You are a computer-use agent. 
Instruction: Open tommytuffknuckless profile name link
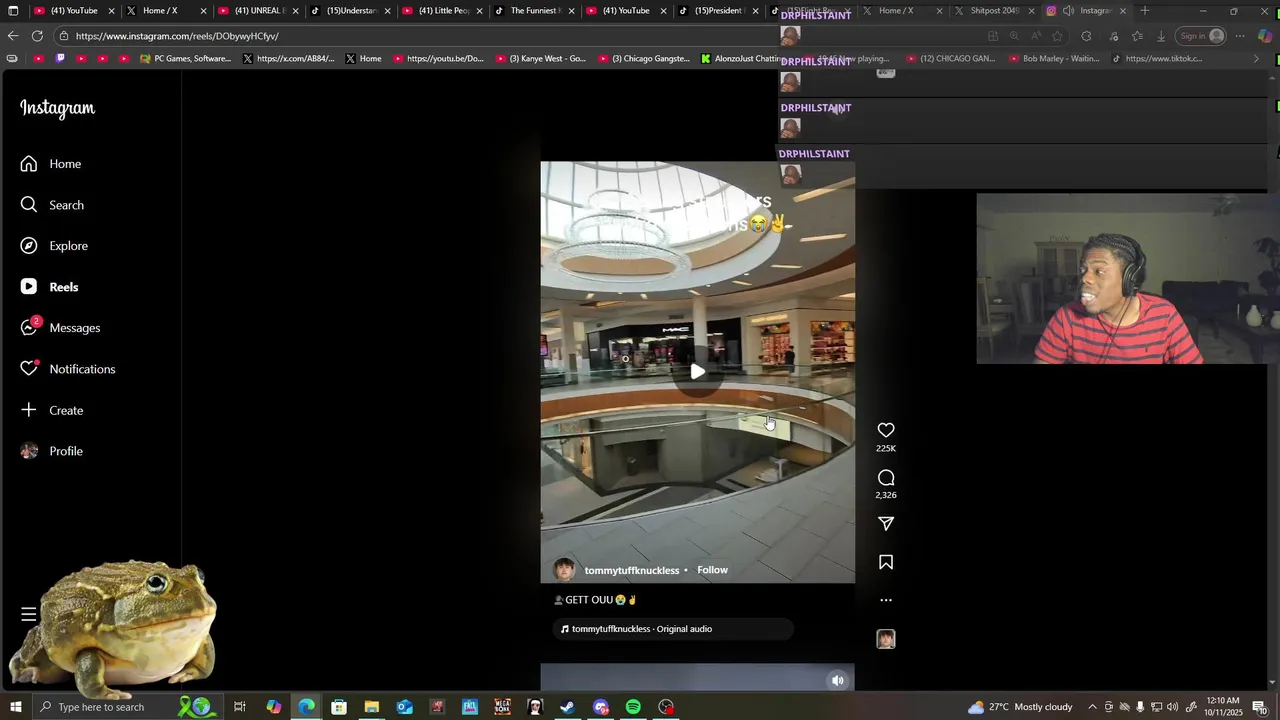click(x=632, y=570)
